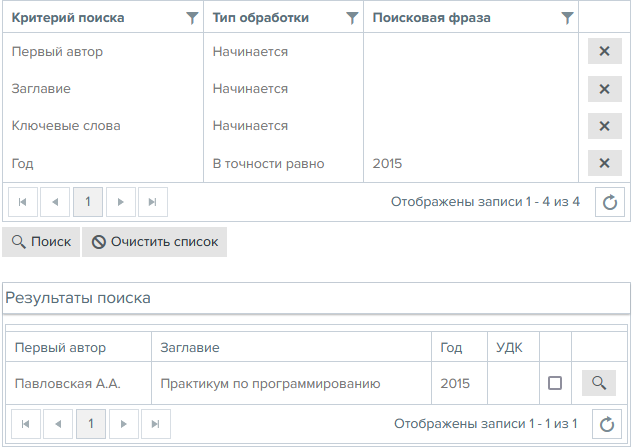The height and width of the screenshot is (448, 639).
Task: Refresh the search criteria grid
Action: [x=610, y=202]
